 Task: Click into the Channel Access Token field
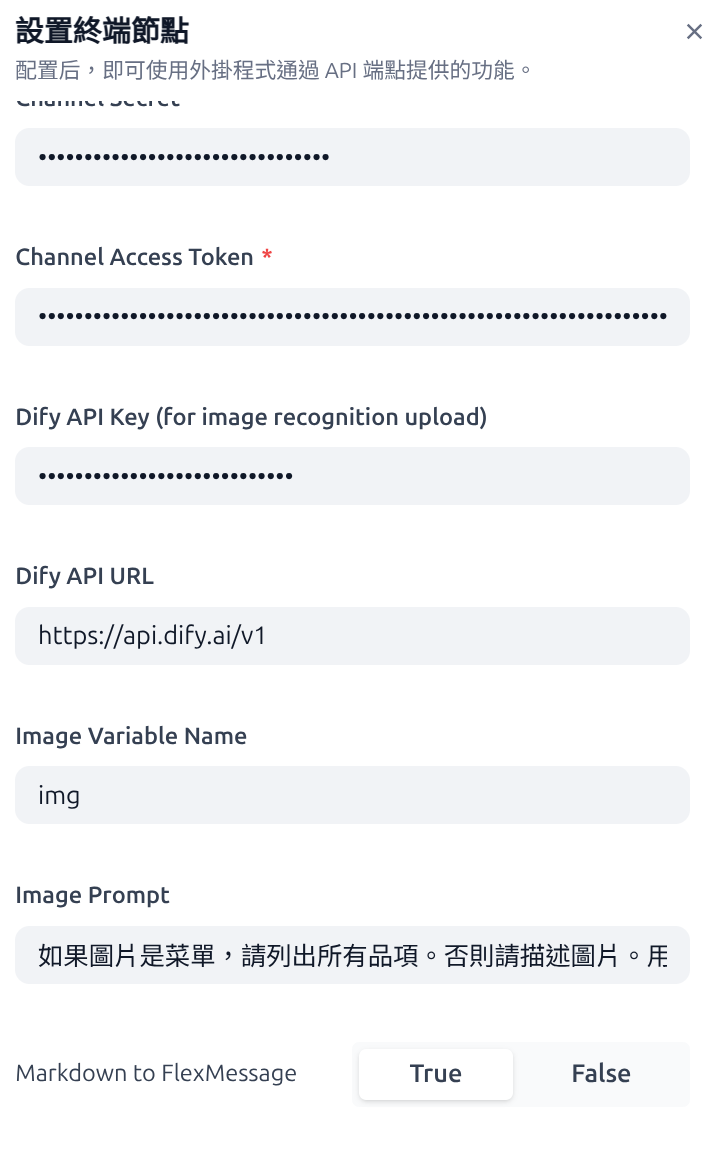pos(352,317)
